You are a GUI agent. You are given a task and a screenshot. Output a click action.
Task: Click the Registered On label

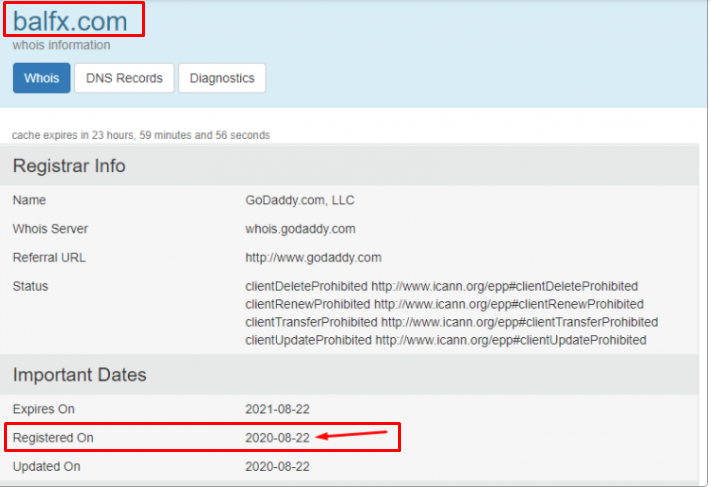coord(53,438)
